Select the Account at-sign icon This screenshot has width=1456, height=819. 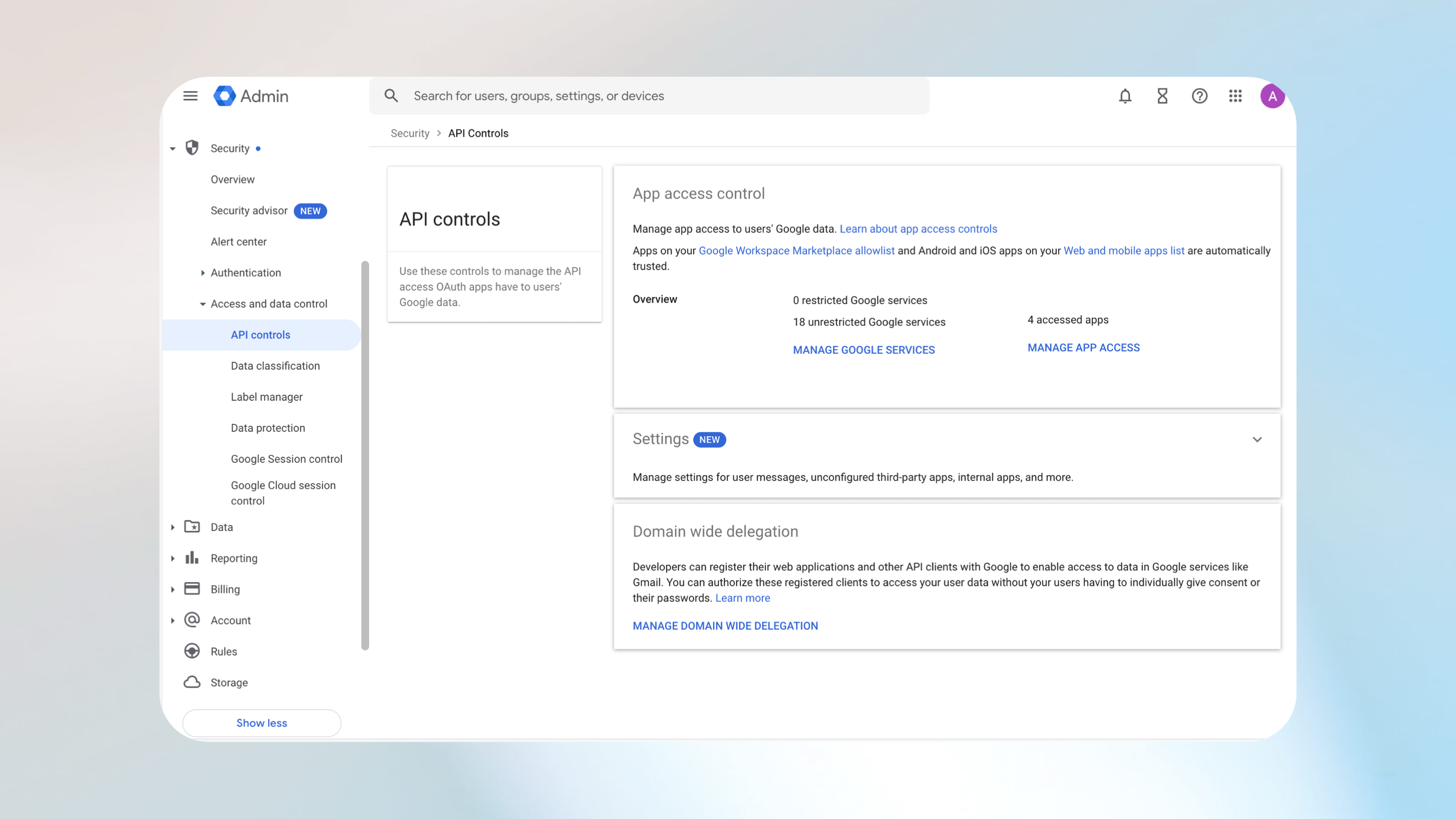191,619
